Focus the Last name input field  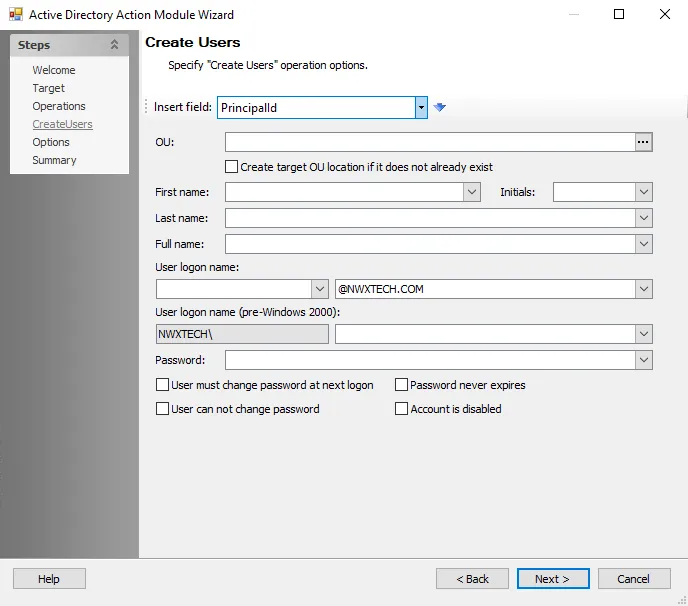(x=430, y=218)
